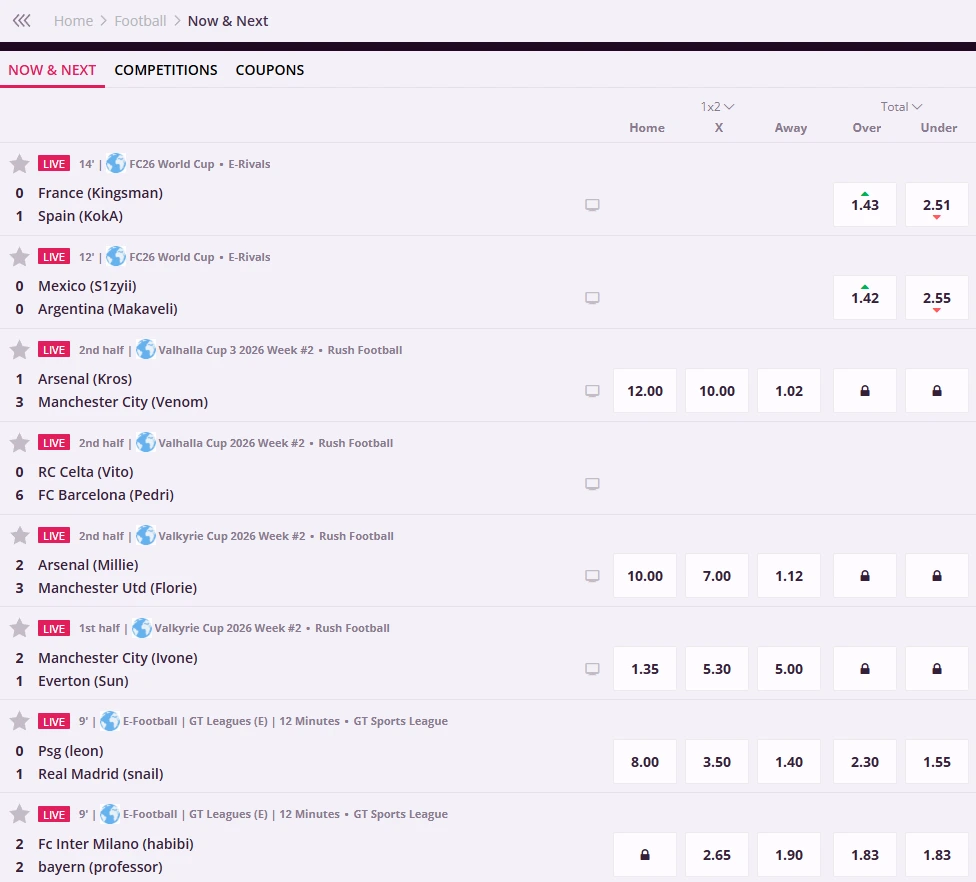Click globe icon for Fc Inter Milano GT Leagues

coord(110,814)
